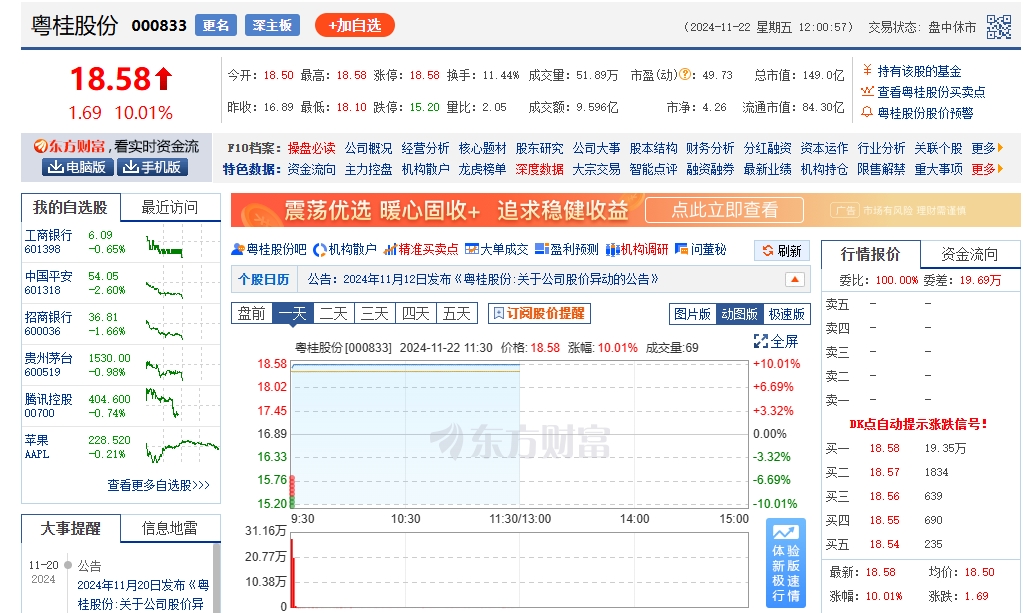
Task: Open 公司概况 link
Action: 369,148
